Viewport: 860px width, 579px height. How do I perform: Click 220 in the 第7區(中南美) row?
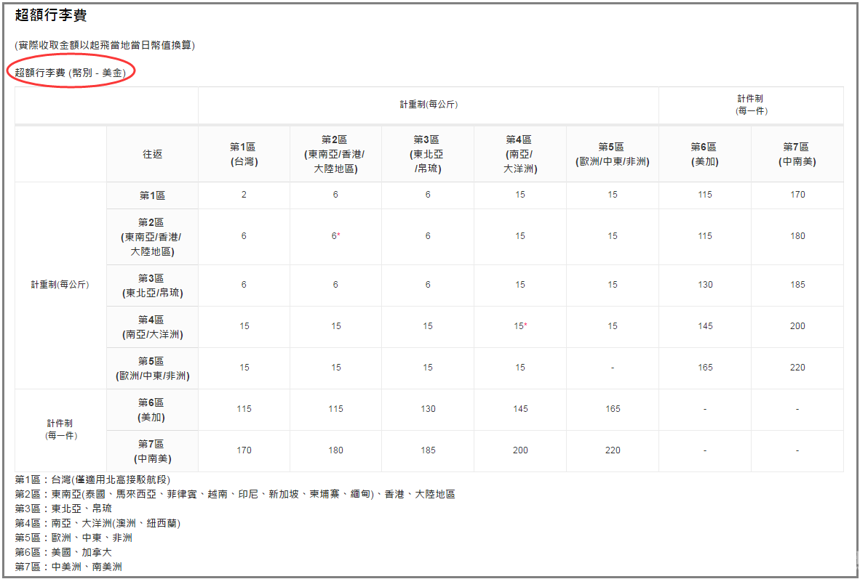613,450
